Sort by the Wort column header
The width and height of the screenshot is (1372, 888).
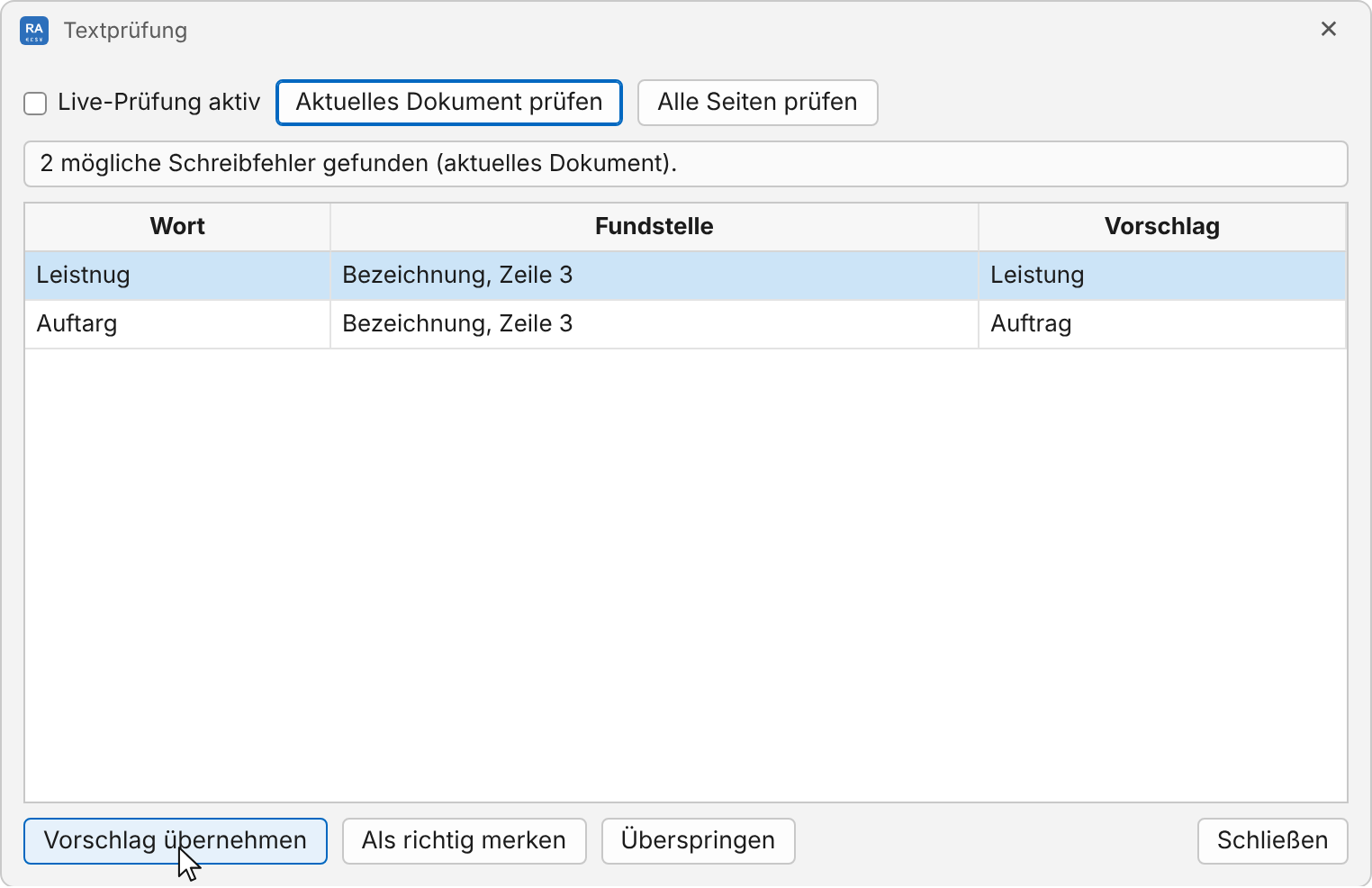[177, 227]
